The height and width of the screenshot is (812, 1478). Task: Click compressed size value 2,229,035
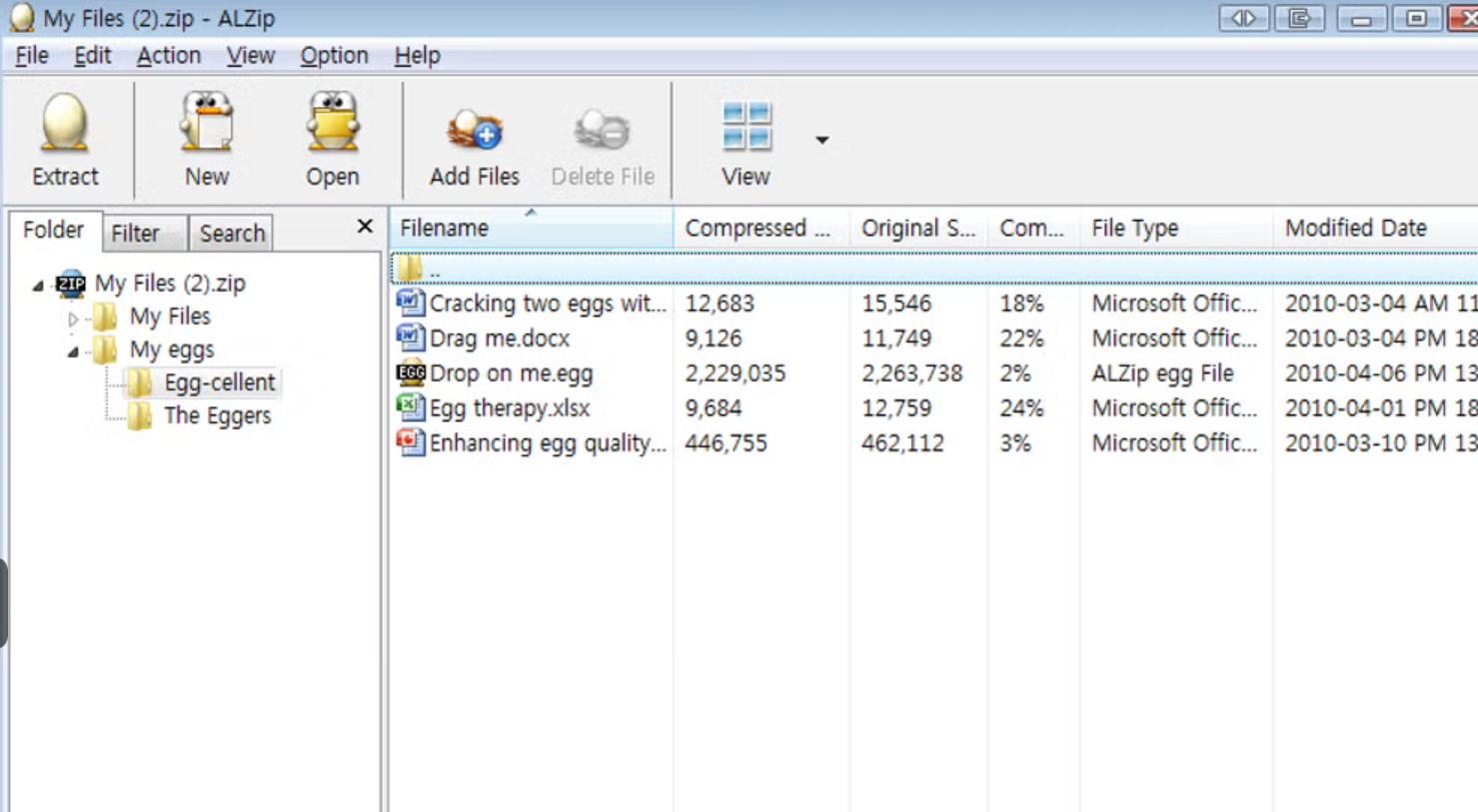(x=736, y=374)
